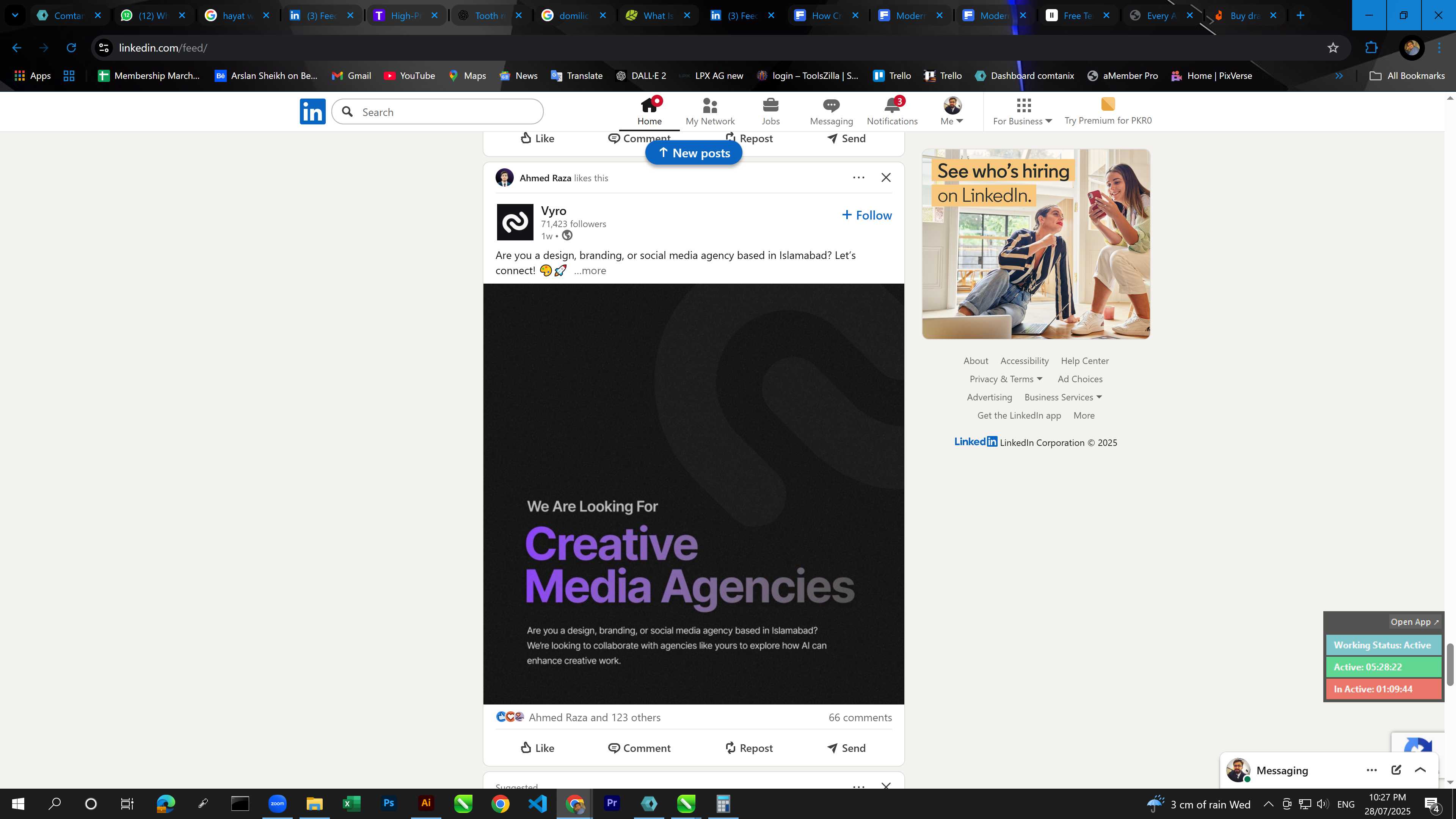
Task: Open My Network from the navbar
Action: [710, 111]
